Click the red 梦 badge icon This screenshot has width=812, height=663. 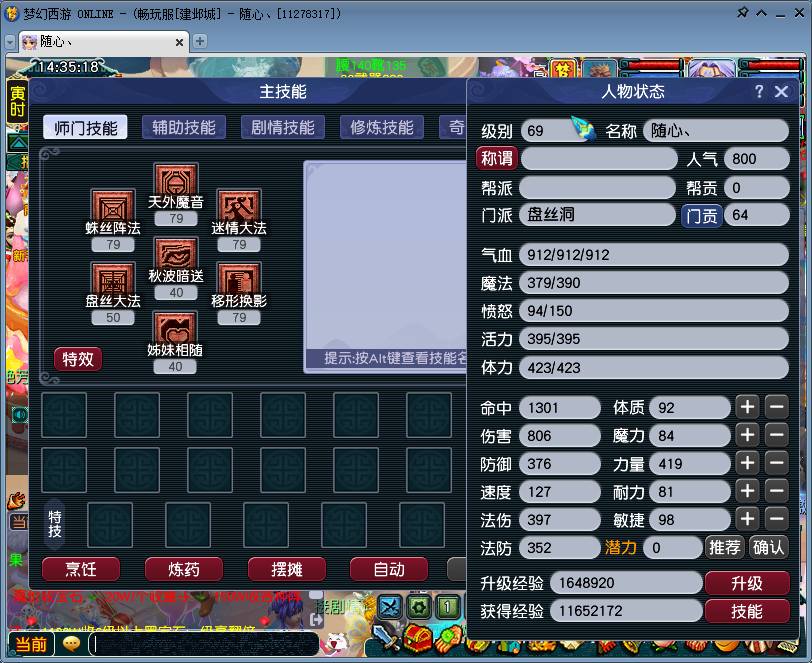pos(563,69)
